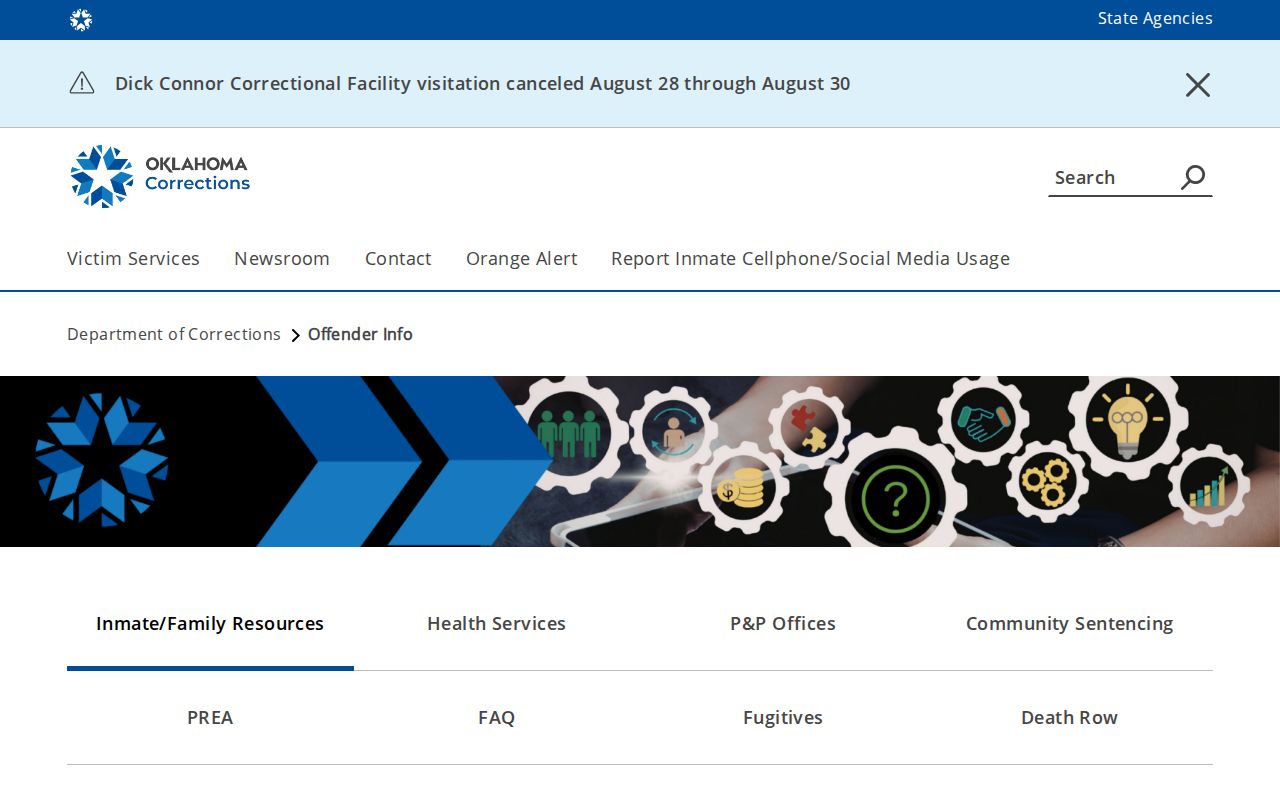Click the breadcrumb chevron separator icon

pos(295,335)
